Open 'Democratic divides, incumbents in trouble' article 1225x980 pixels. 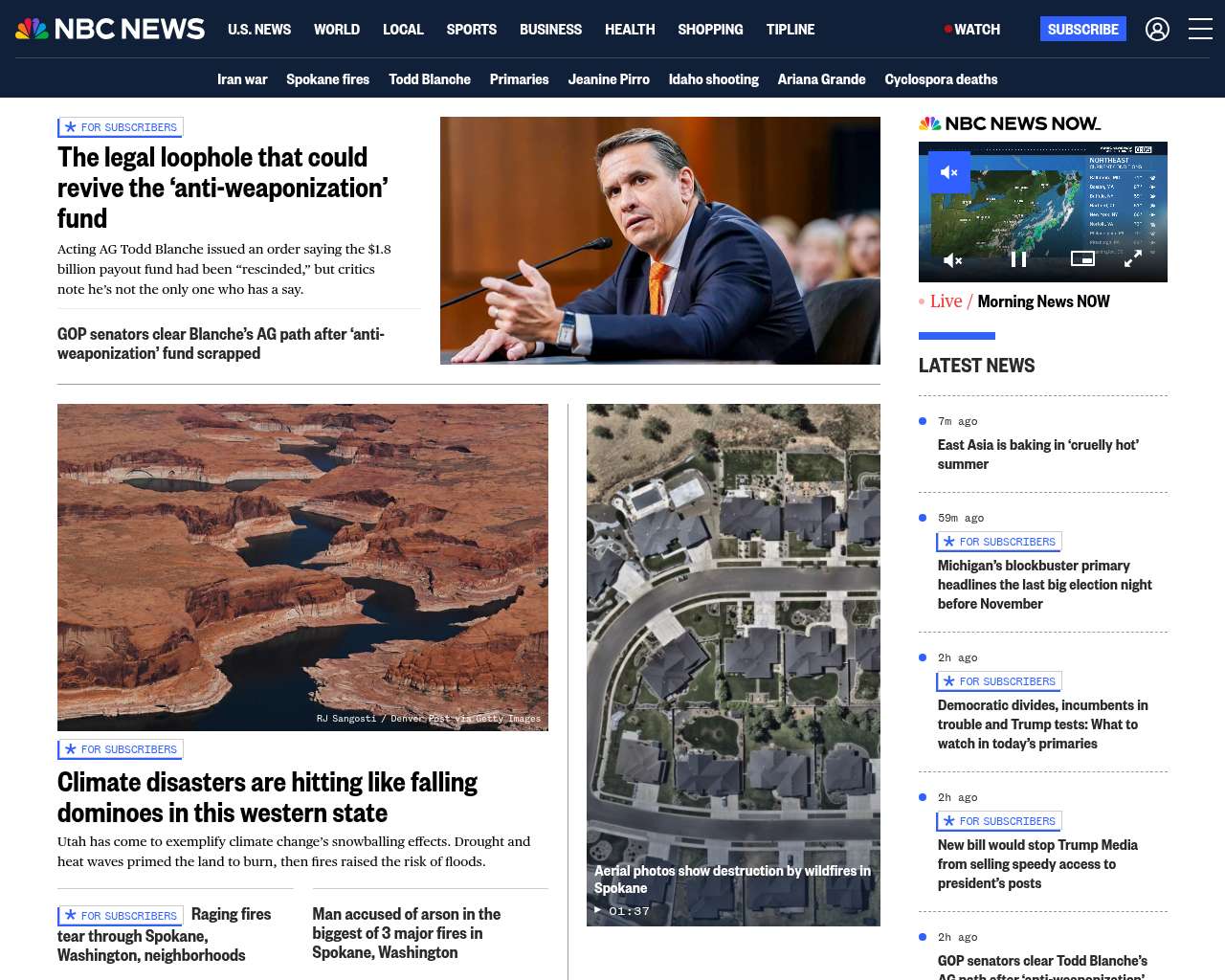1043,724
